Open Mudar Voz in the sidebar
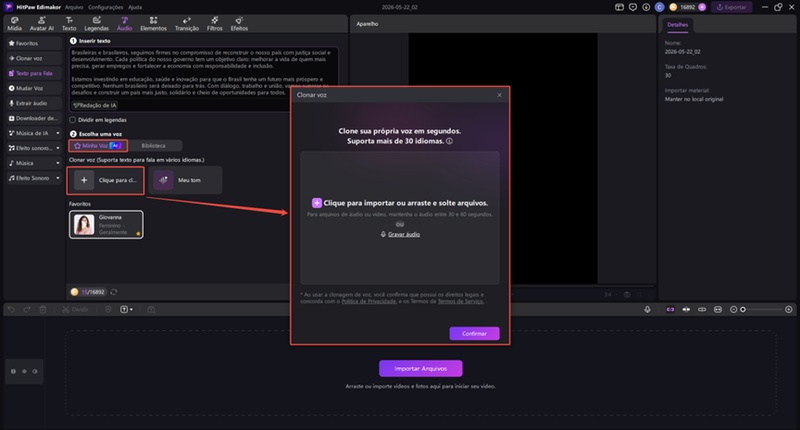800x430 pixels. 34,88
